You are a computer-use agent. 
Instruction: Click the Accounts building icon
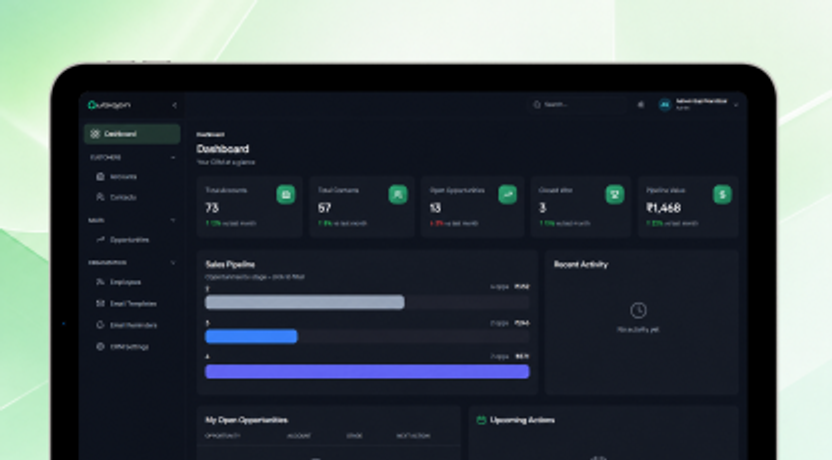click(100, 176)
